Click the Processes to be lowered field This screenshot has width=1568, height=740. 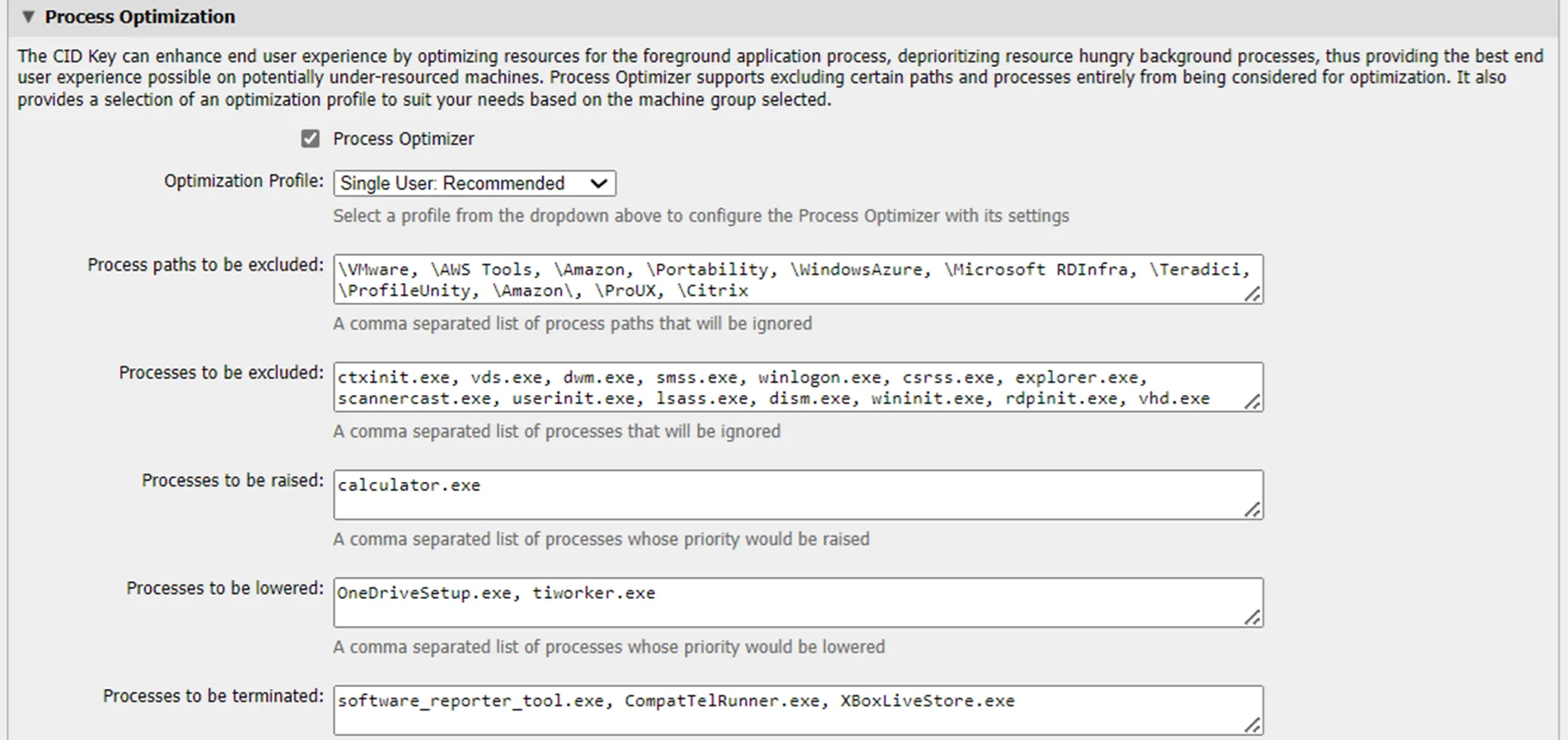pyautogui.click(x=798, y=602)
